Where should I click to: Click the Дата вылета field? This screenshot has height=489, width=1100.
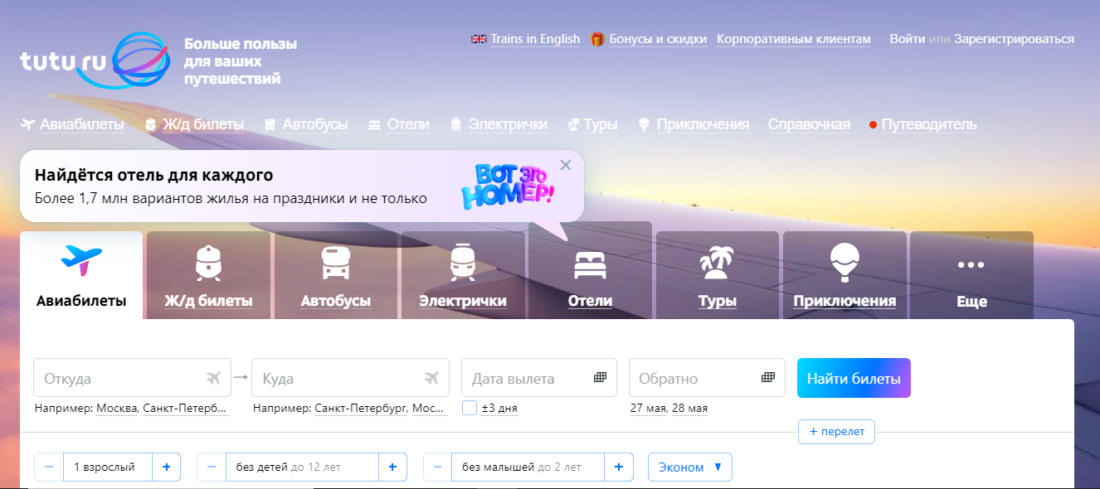tap(539, 378)
